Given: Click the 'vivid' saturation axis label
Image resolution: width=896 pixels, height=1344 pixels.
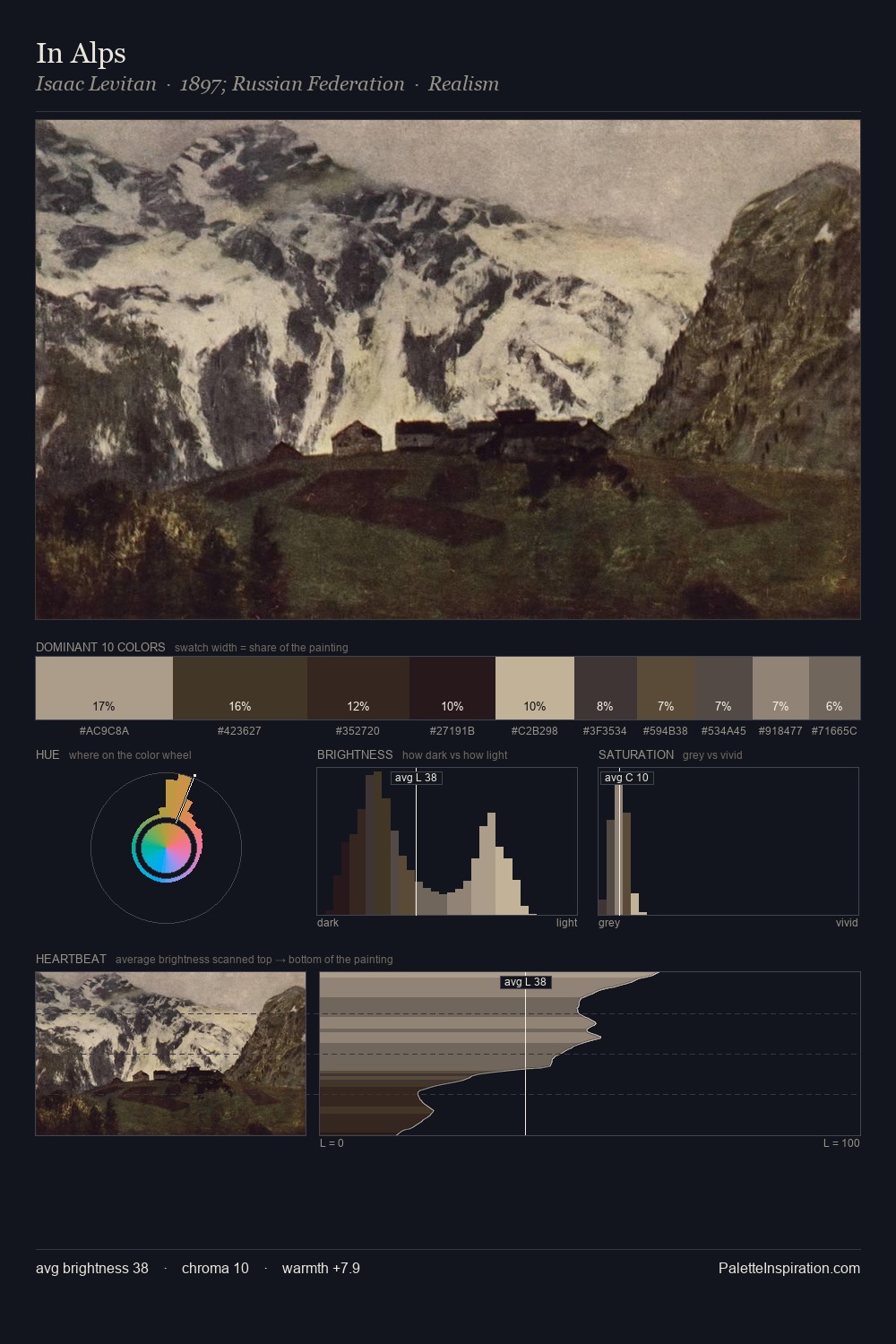Looking at the screenshot, I should [x=847, y=923].
